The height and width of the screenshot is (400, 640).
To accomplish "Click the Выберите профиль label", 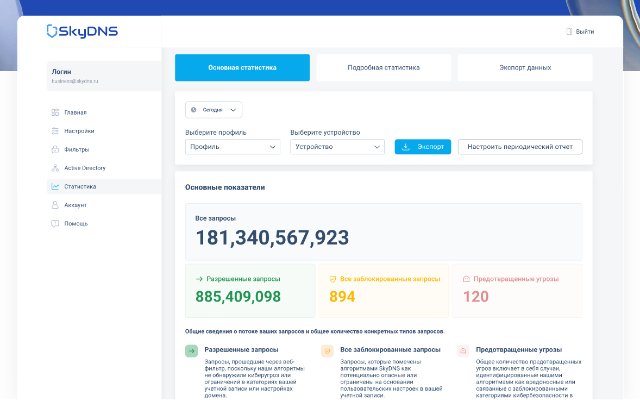I will (216, 132).
